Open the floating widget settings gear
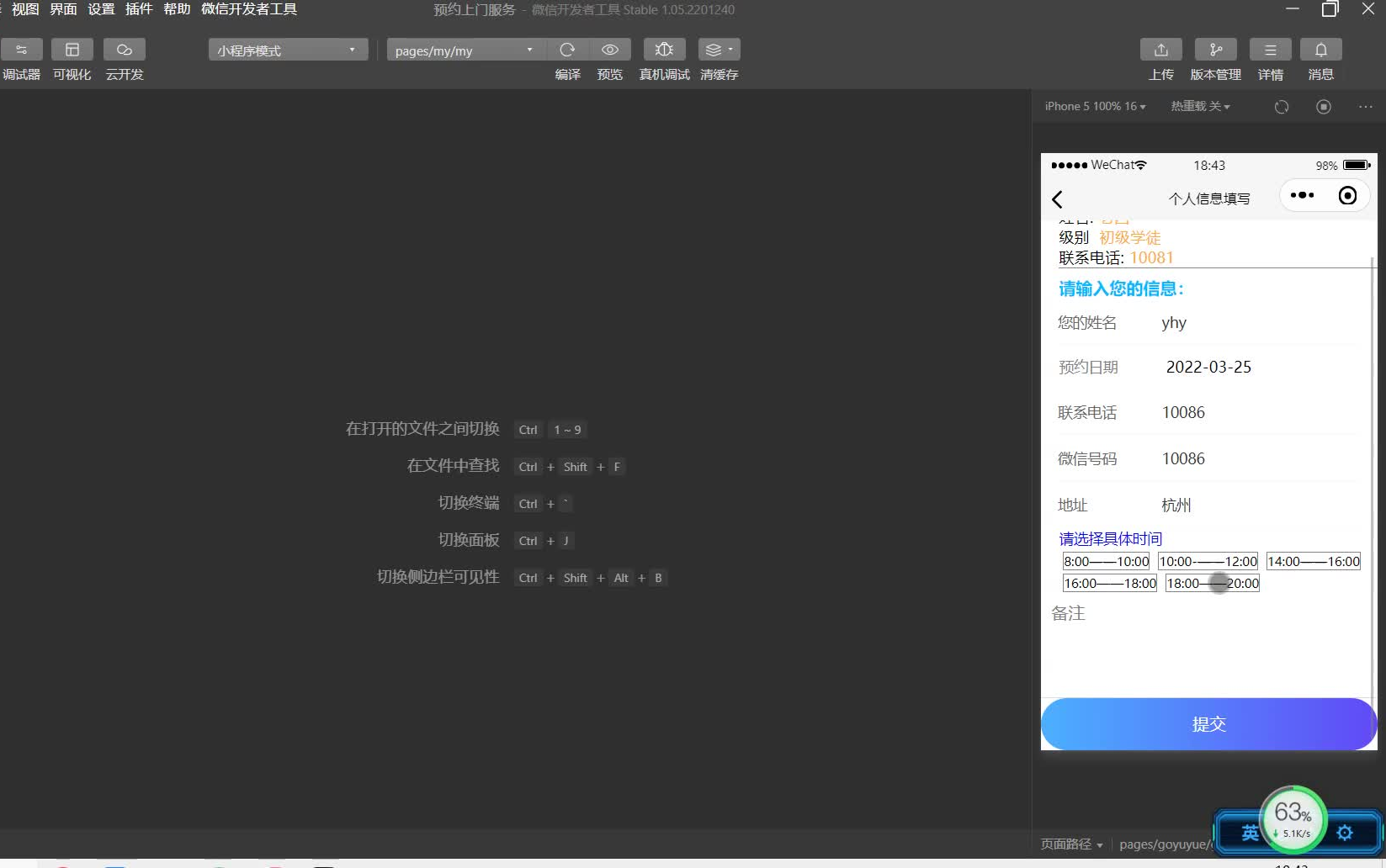The width and height of the screenshot is (1386, 868). click(x=1345, y=833)
